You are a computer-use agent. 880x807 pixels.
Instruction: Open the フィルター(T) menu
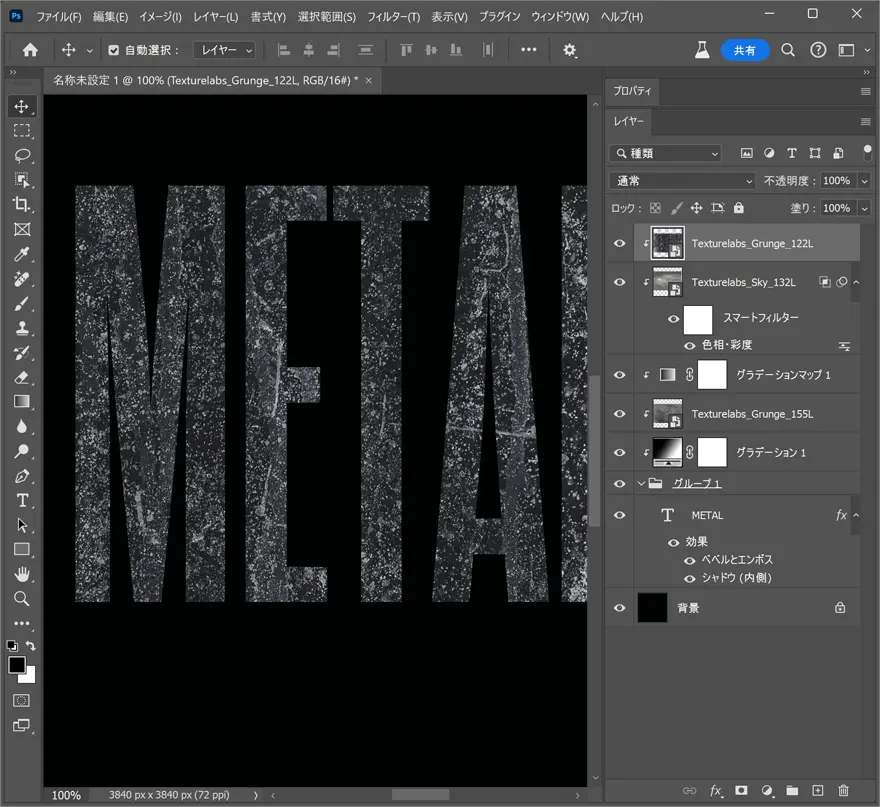click(393, 17)
